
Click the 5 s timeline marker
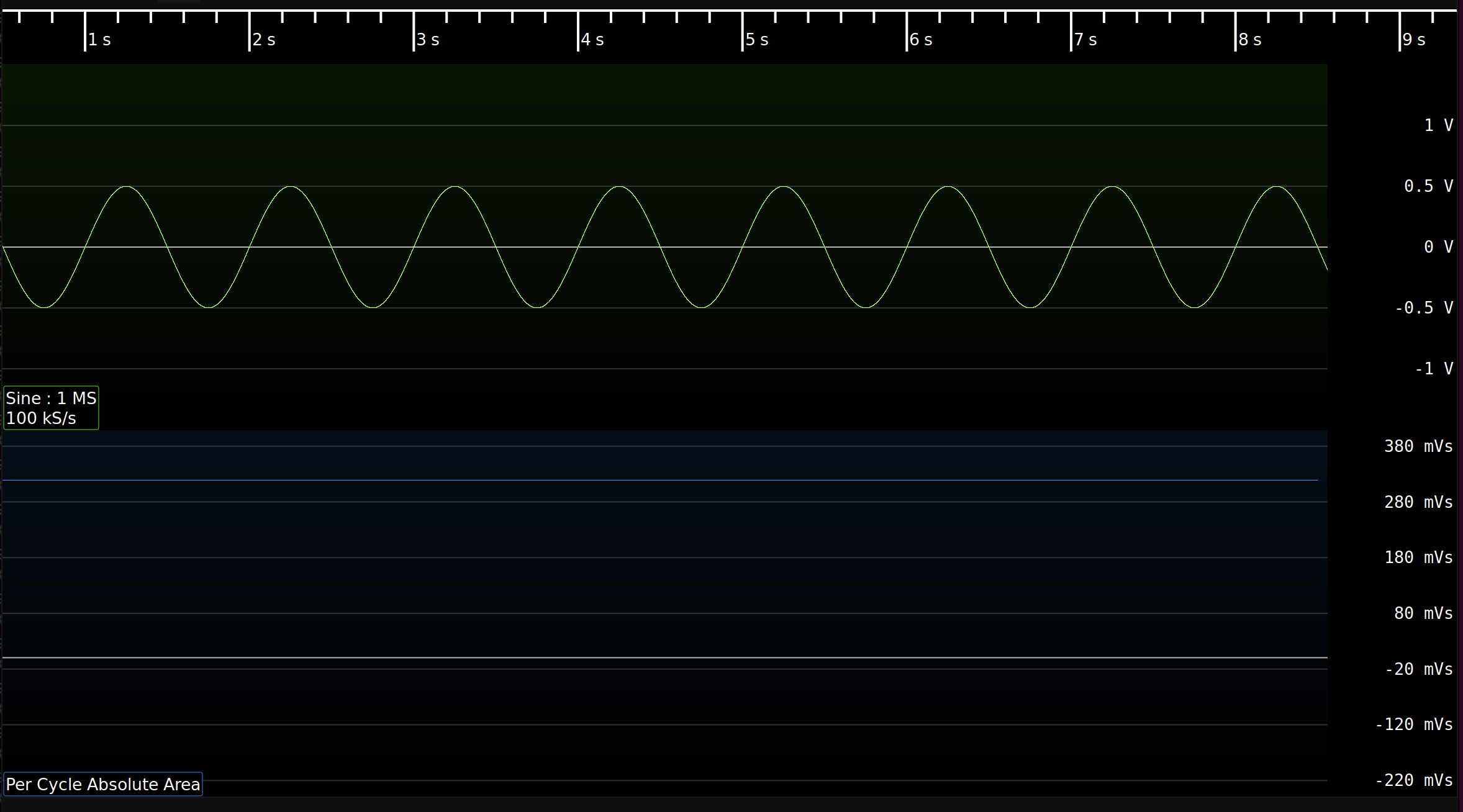[x=757, y=40]
